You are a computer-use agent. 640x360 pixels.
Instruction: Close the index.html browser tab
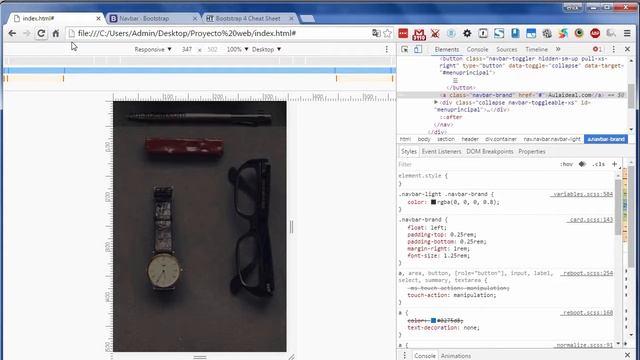tap(98, 18)
